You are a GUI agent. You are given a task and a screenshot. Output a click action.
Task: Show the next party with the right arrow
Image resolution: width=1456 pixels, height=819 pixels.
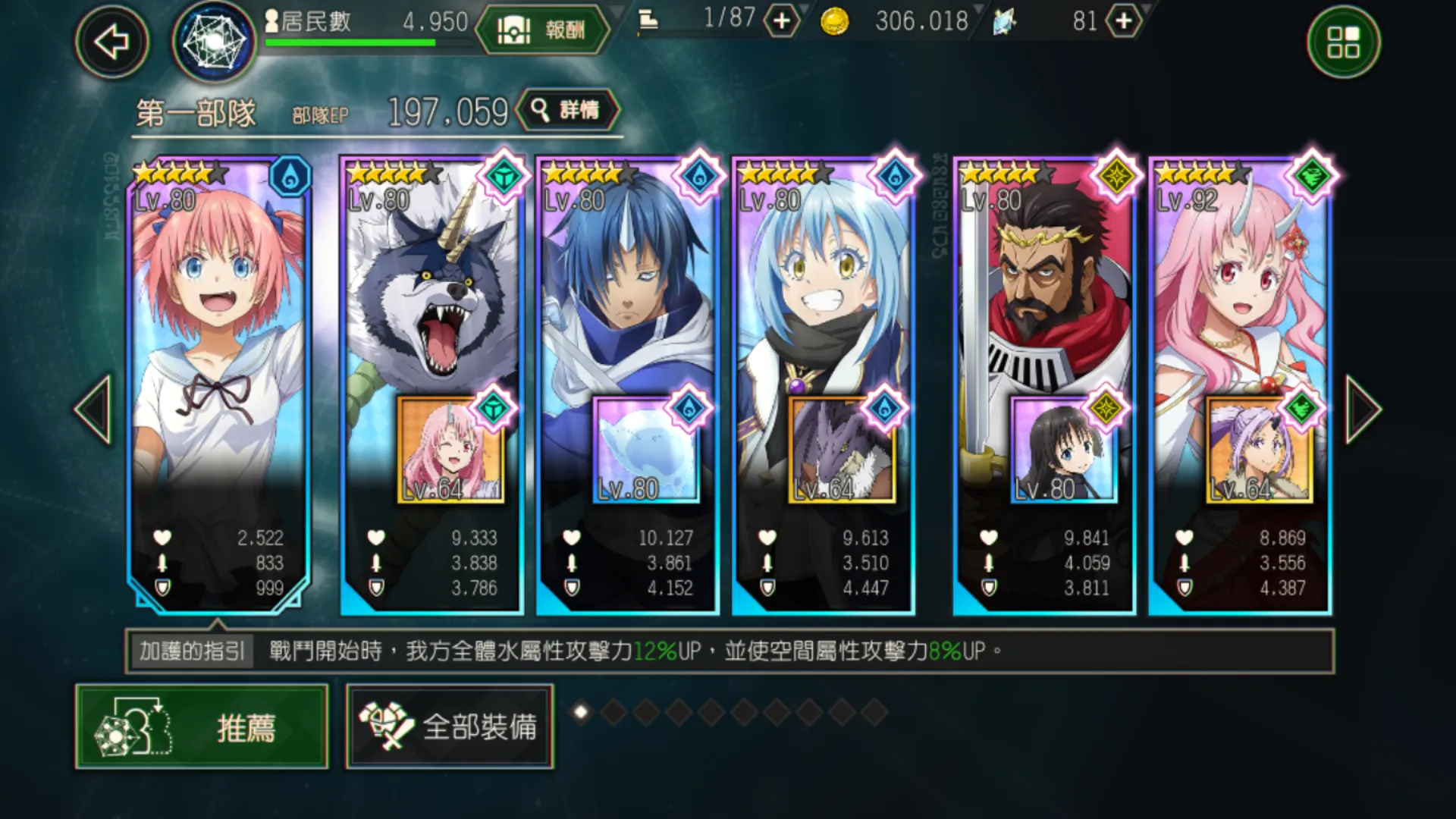[1363, 409]
